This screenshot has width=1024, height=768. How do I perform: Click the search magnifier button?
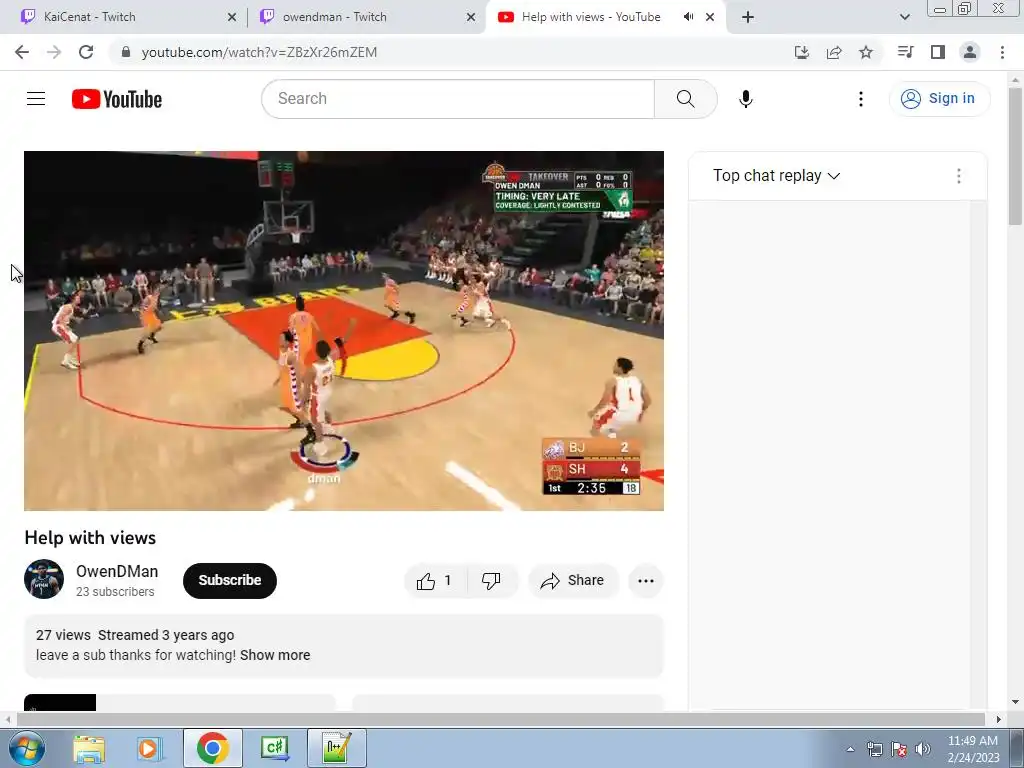[x=686, y=99]
